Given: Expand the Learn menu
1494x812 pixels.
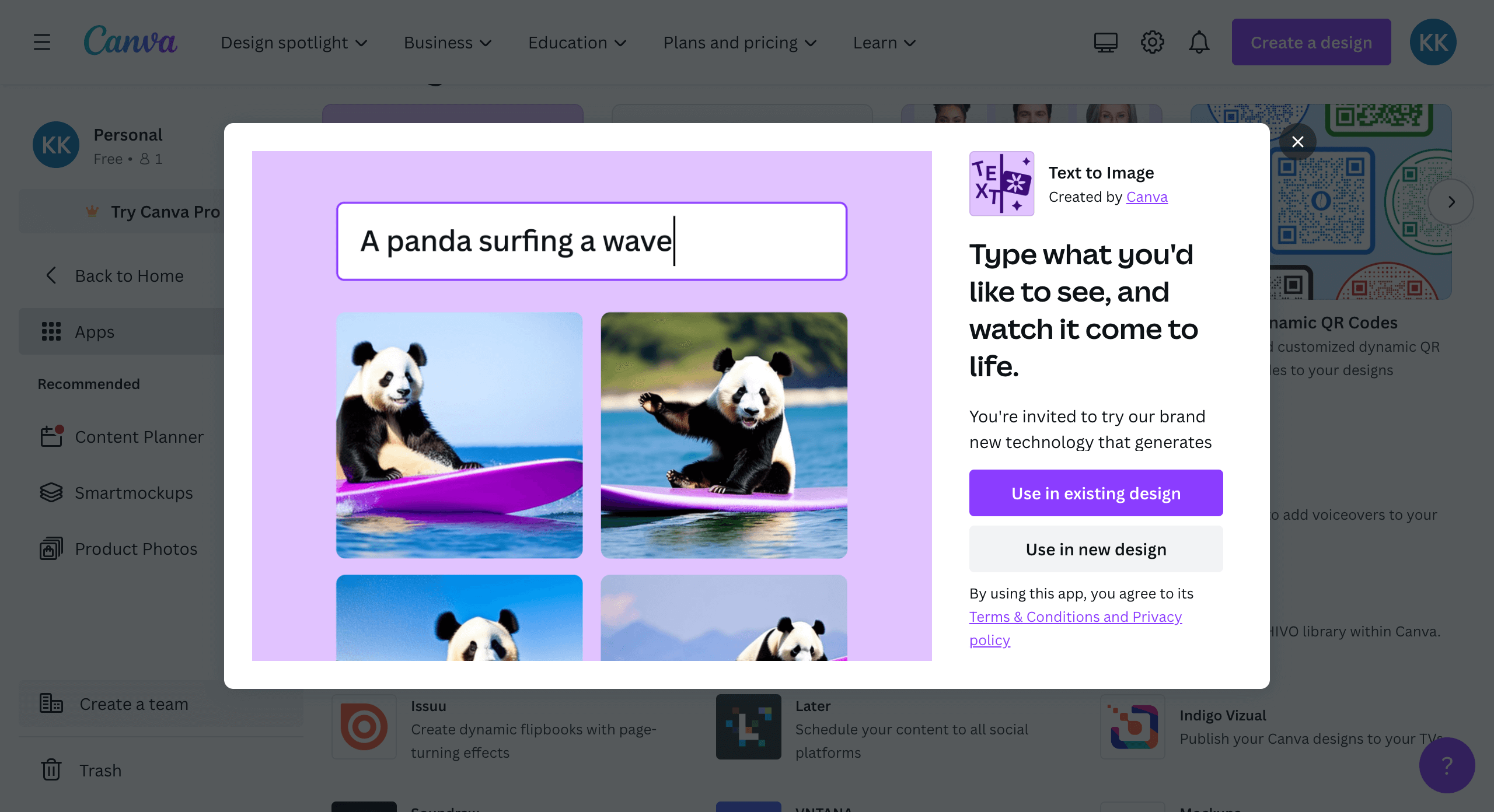Looking at the screenshot, I should 884,42.
